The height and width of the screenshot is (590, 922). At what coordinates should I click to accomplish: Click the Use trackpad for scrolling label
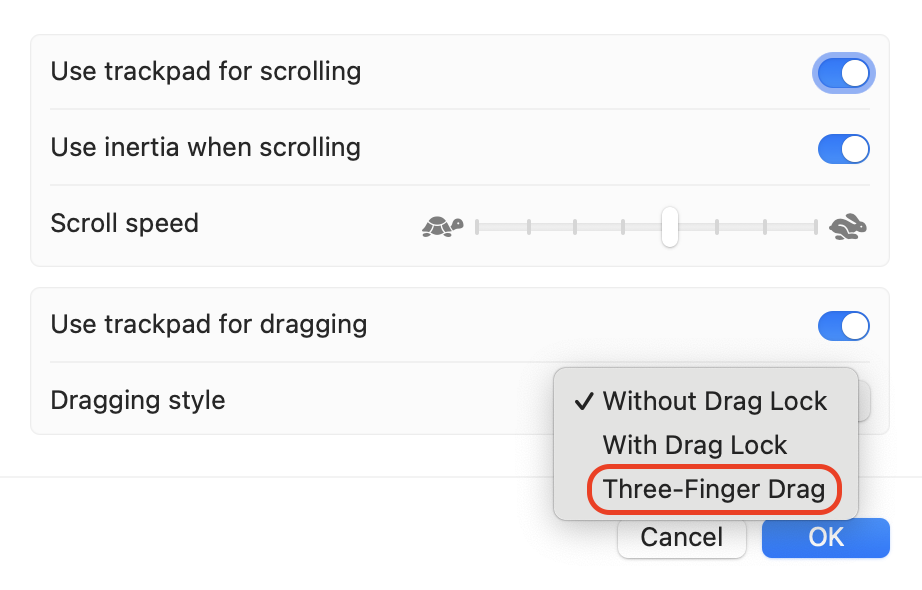click(206, 72)
